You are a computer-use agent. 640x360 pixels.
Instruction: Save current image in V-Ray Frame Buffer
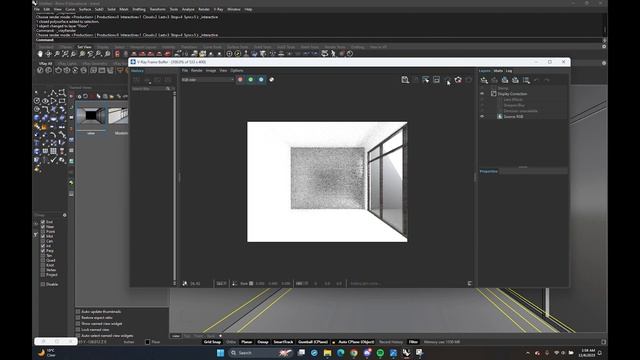point(404,80)
